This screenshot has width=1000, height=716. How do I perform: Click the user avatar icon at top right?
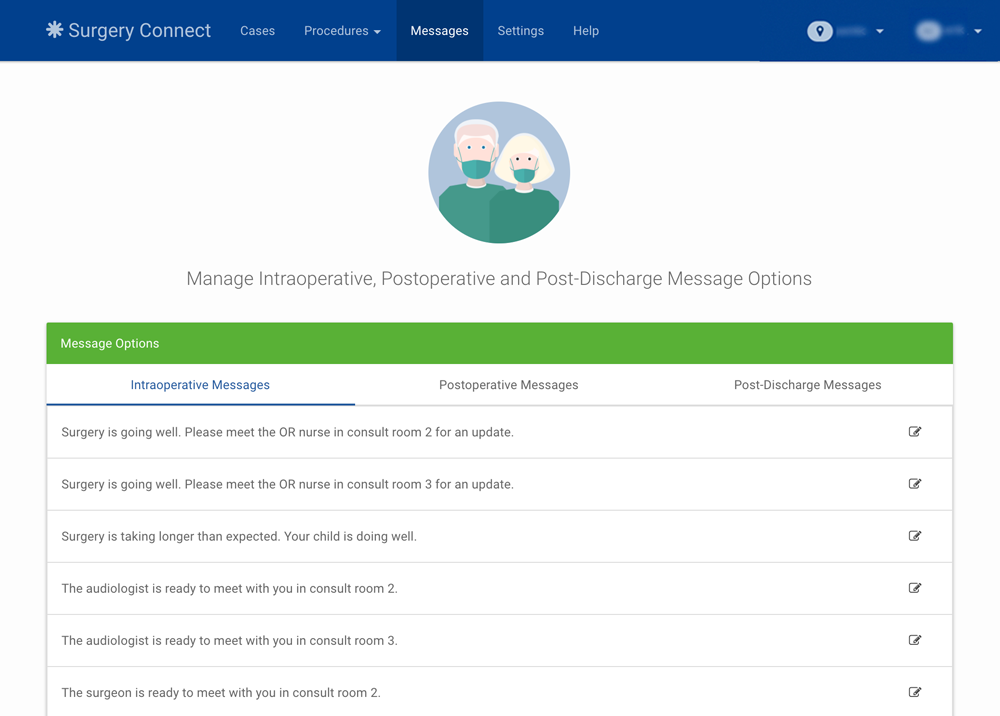(x=928, y=31)
